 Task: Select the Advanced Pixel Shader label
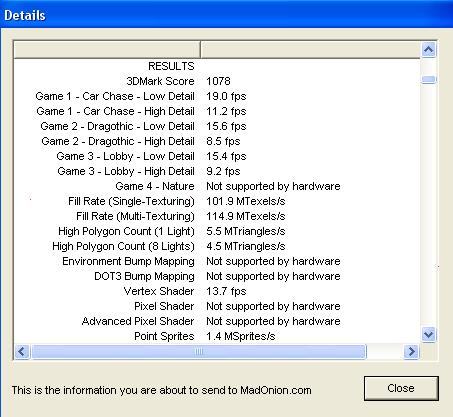[138, 321]
